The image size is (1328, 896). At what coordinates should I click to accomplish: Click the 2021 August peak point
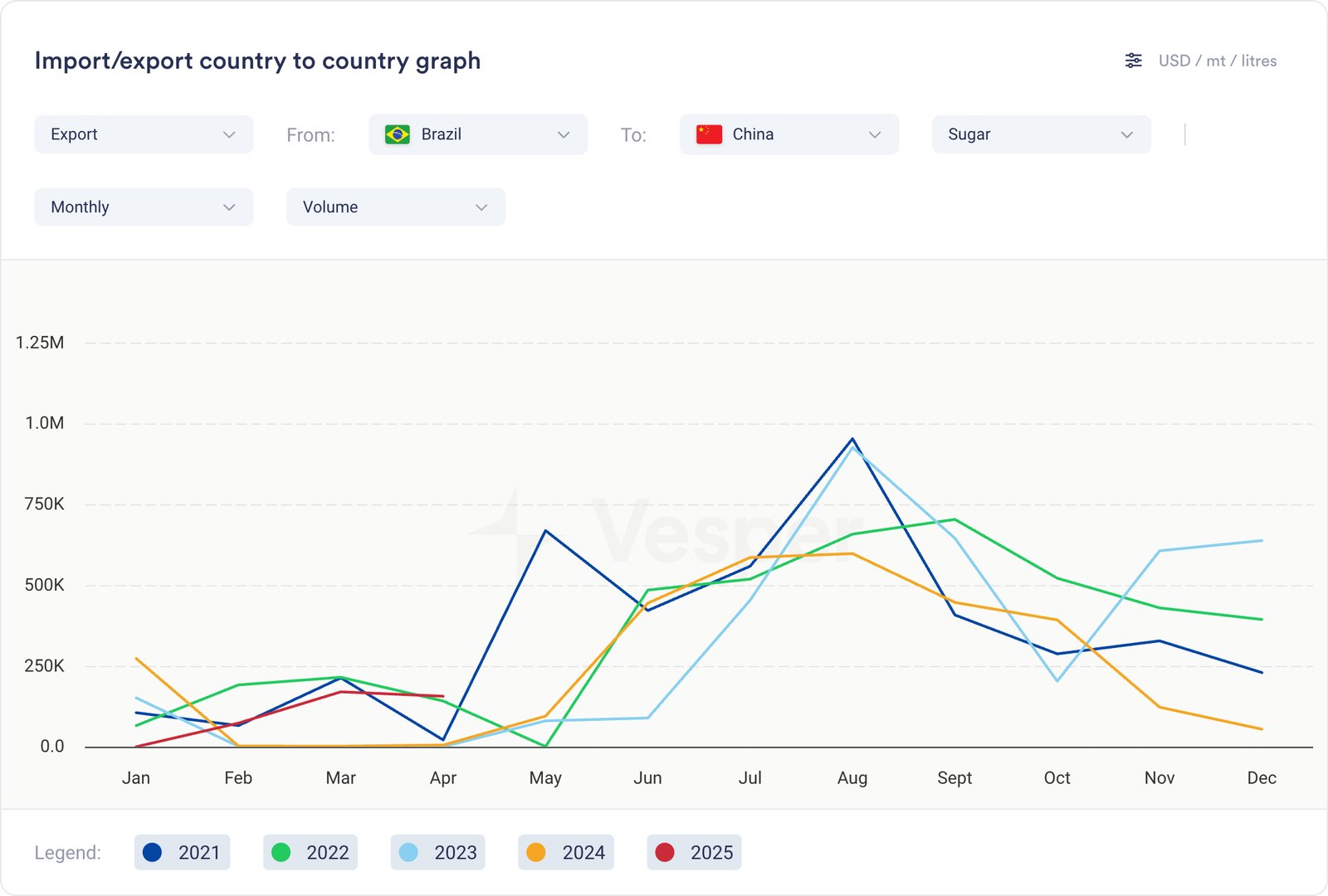click(852, 440)
